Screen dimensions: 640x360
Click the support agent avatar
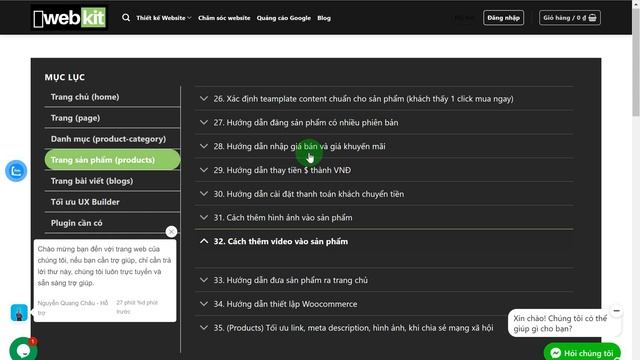coord(19,313)
